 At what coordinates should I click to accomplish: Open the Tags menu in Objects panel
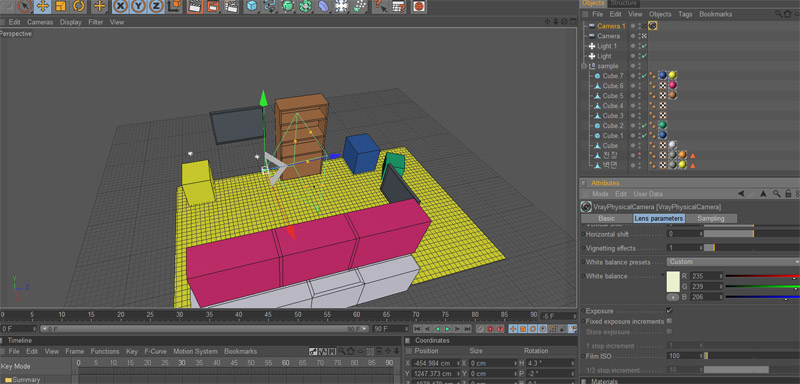[x=685, y=14]
